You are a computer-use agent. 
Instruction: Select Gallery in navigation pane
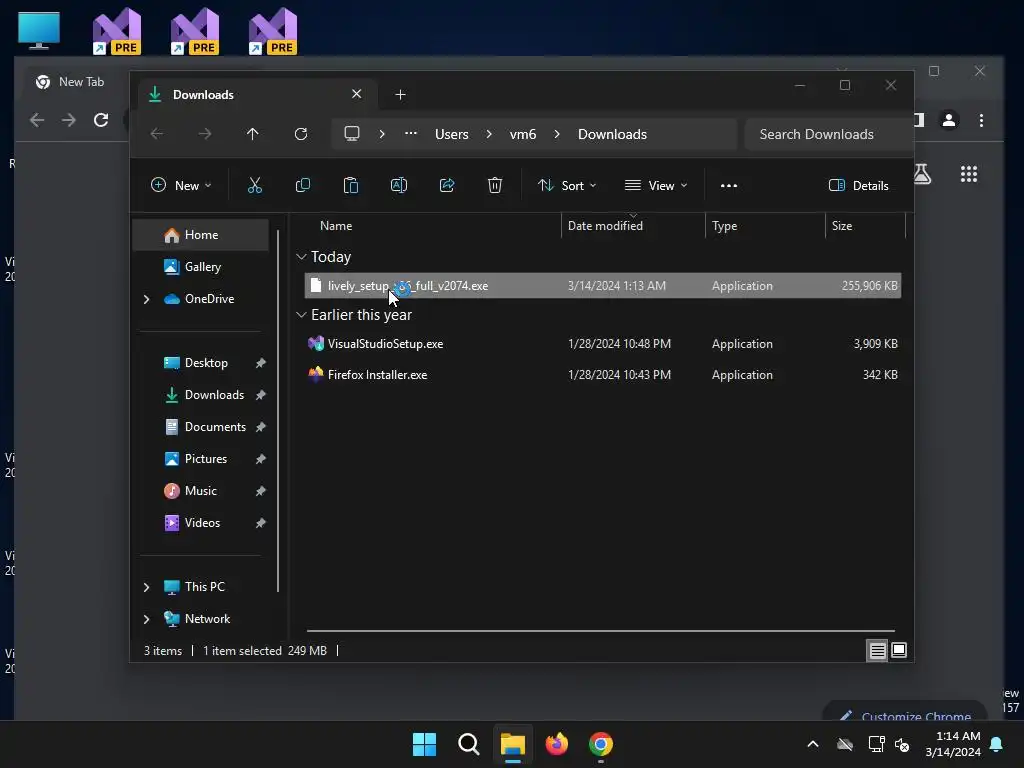coord(200,267)
